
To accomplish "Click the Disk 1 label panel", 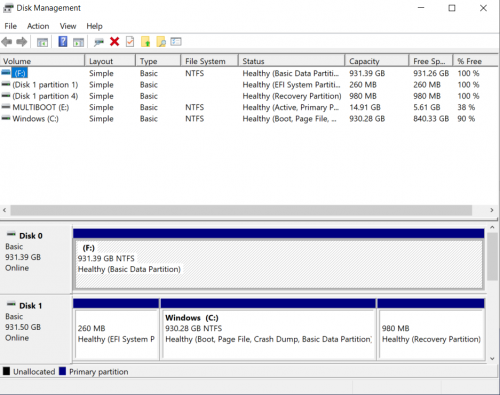I will 36,329.
